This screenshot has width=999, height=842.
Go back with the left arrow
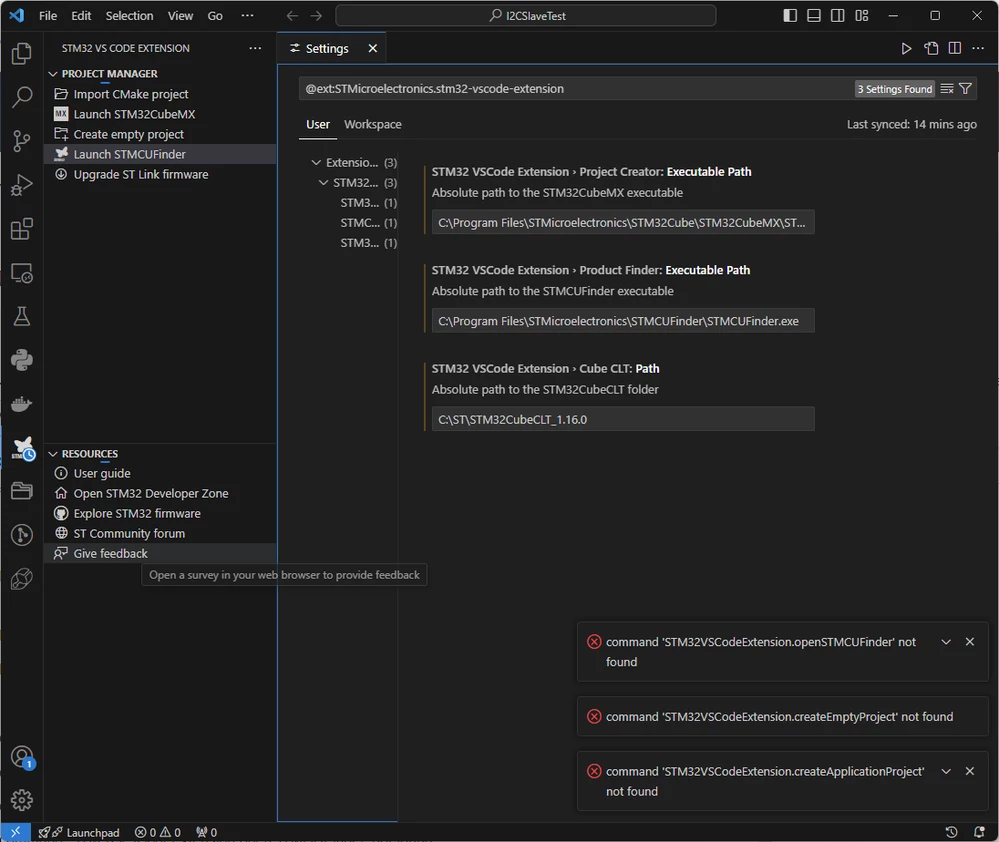click(x=292, y=15)
